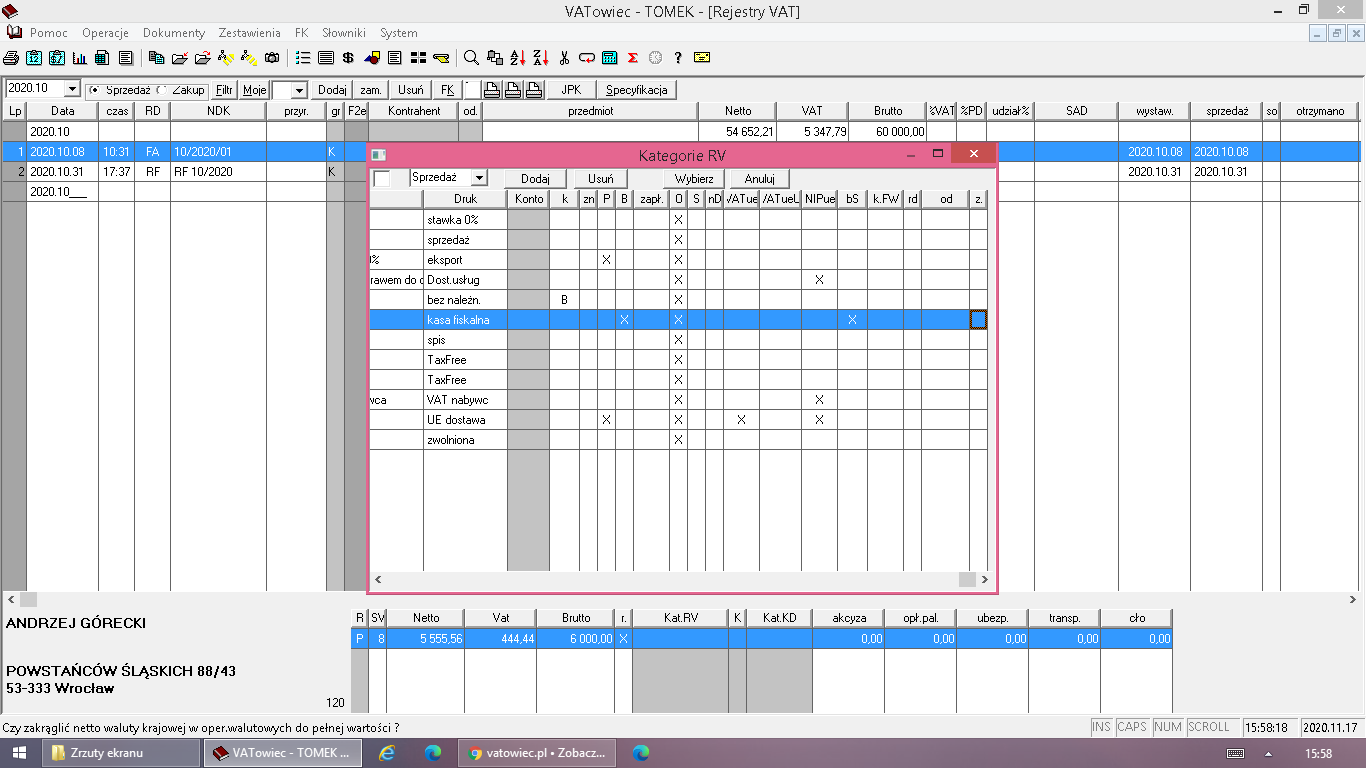The width and height of the screenshot is (1366, 768).
Task: Open the magnifying glass search tool
Action: [x=471, y=58]
